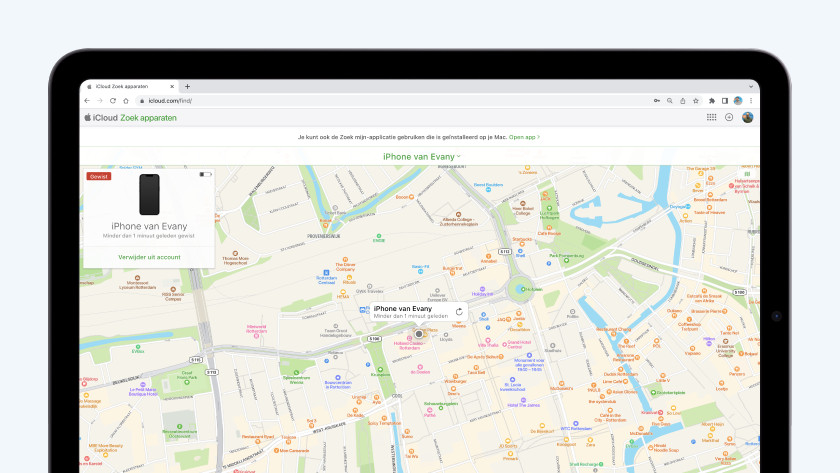Click the Primark map marker

tap(510, 454)
